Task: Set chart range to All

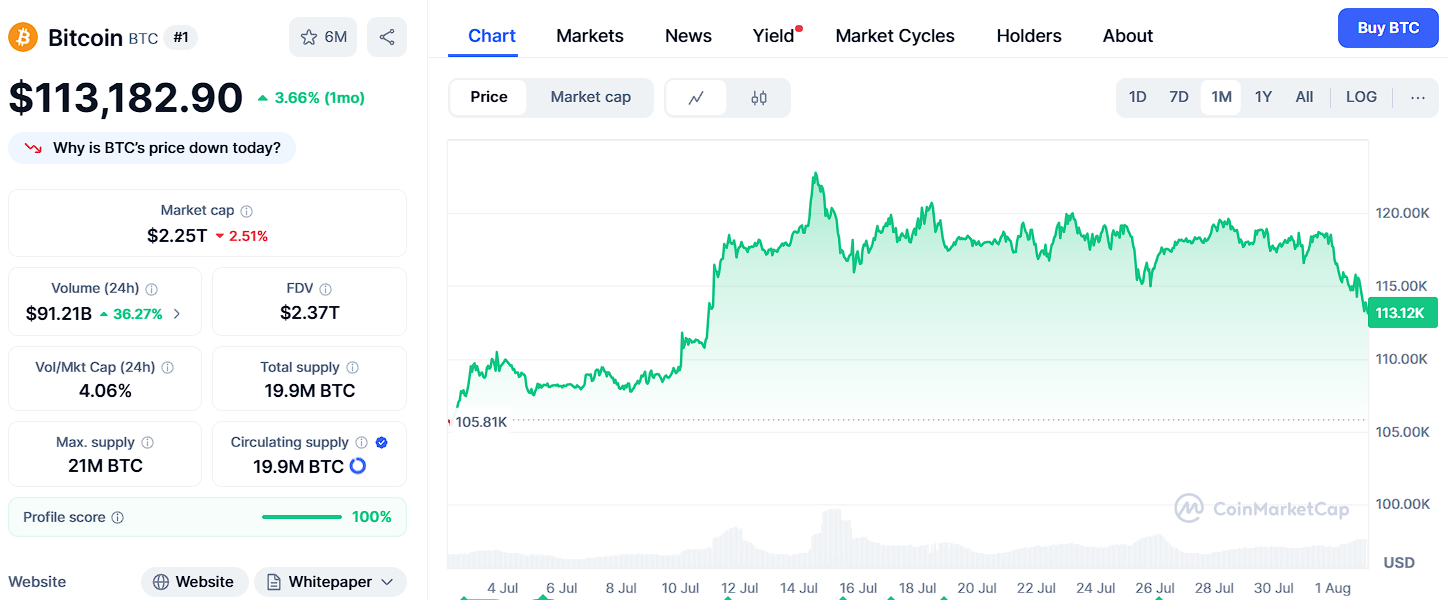Action: (x=1304, y=97)
